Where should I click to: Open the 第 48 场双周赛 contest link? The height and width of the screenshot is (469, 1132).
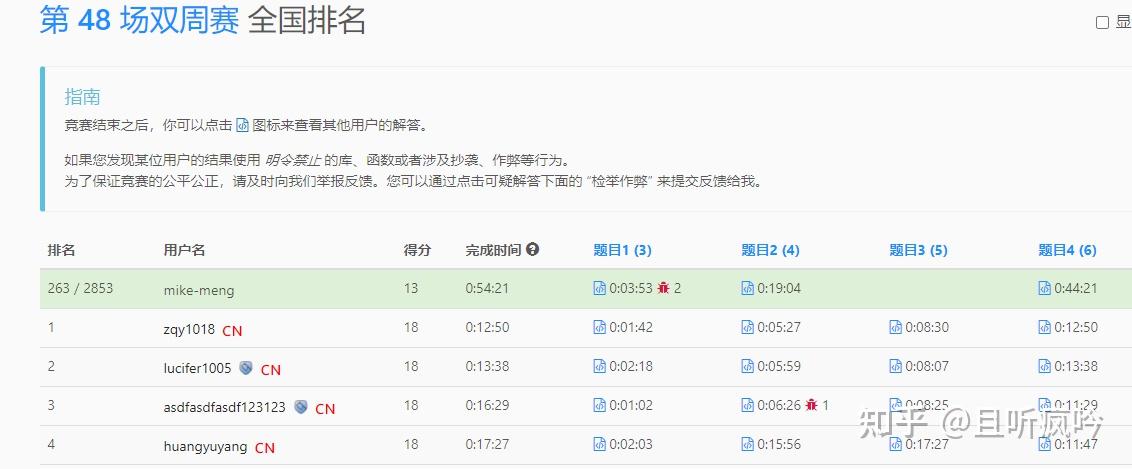(139, 20)
